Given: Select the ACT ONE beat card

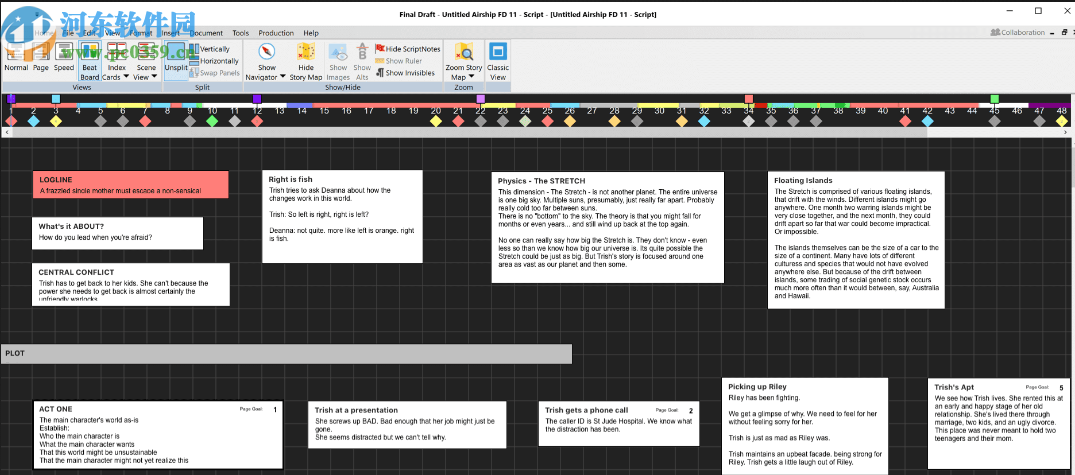Looking at the screenshot, I should pos(158,435).
